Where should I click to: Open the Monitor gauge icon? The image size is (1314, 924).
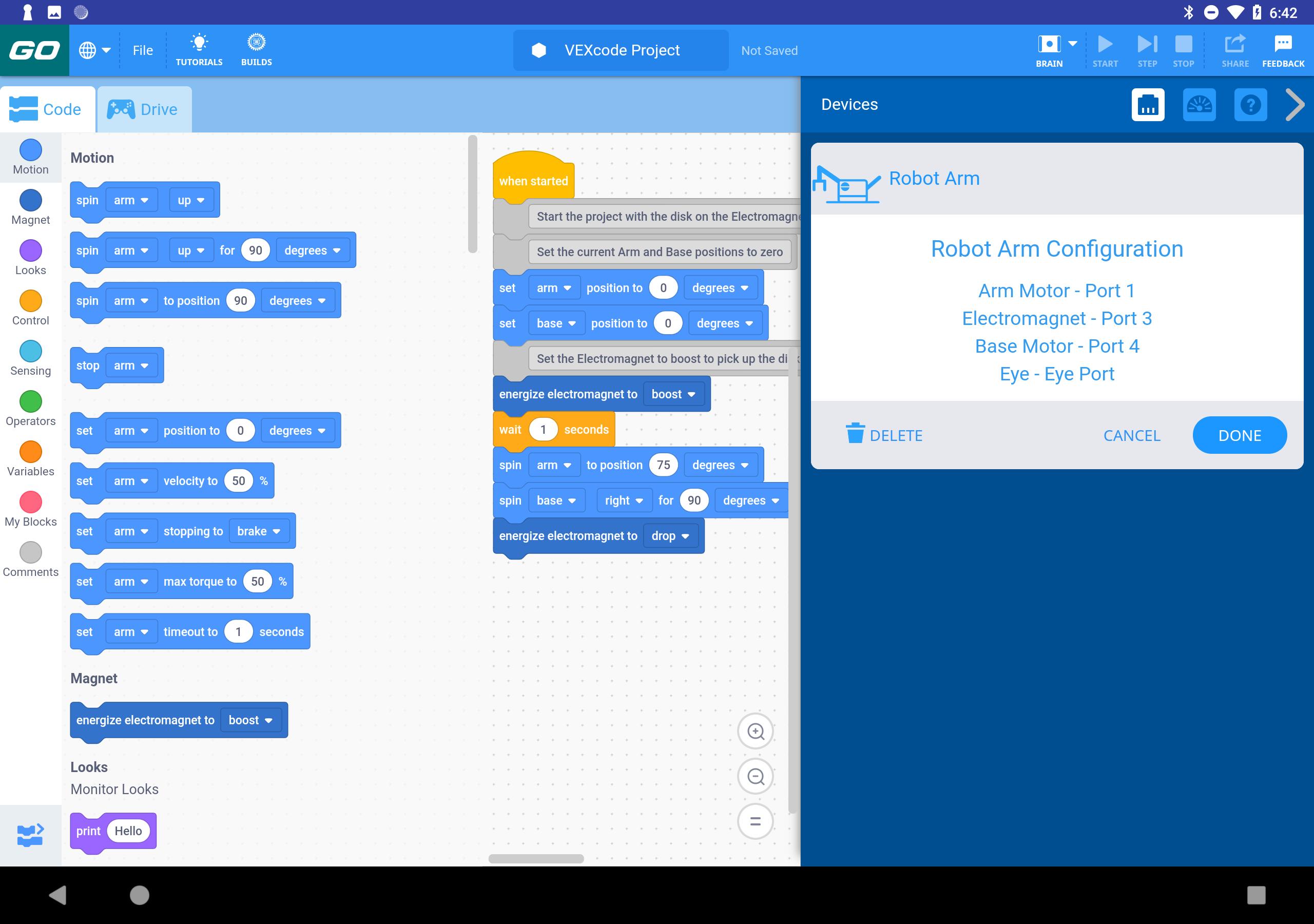(x=1199, y=105)
